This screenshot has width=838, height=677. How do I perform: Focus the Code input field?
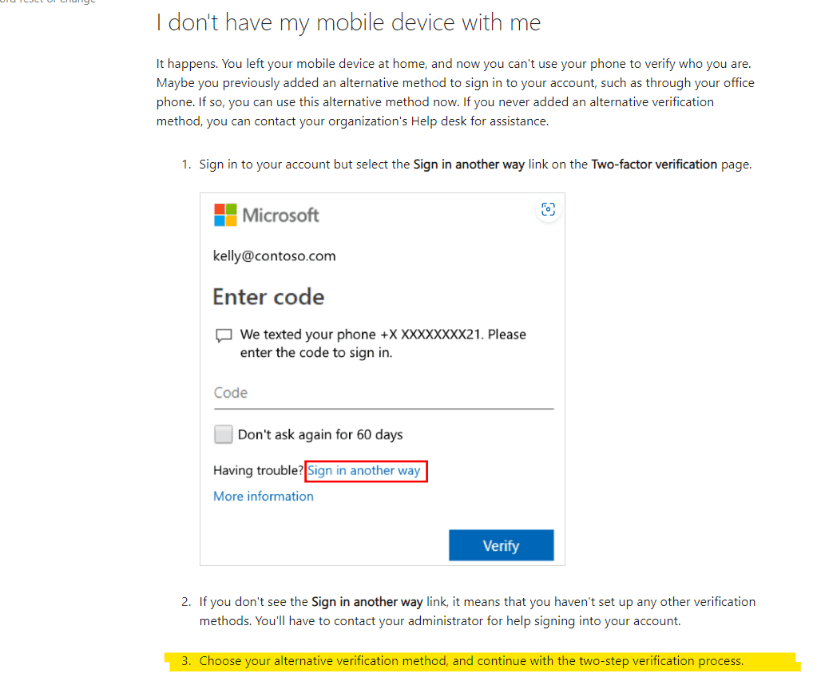click(x=383, y=393)
